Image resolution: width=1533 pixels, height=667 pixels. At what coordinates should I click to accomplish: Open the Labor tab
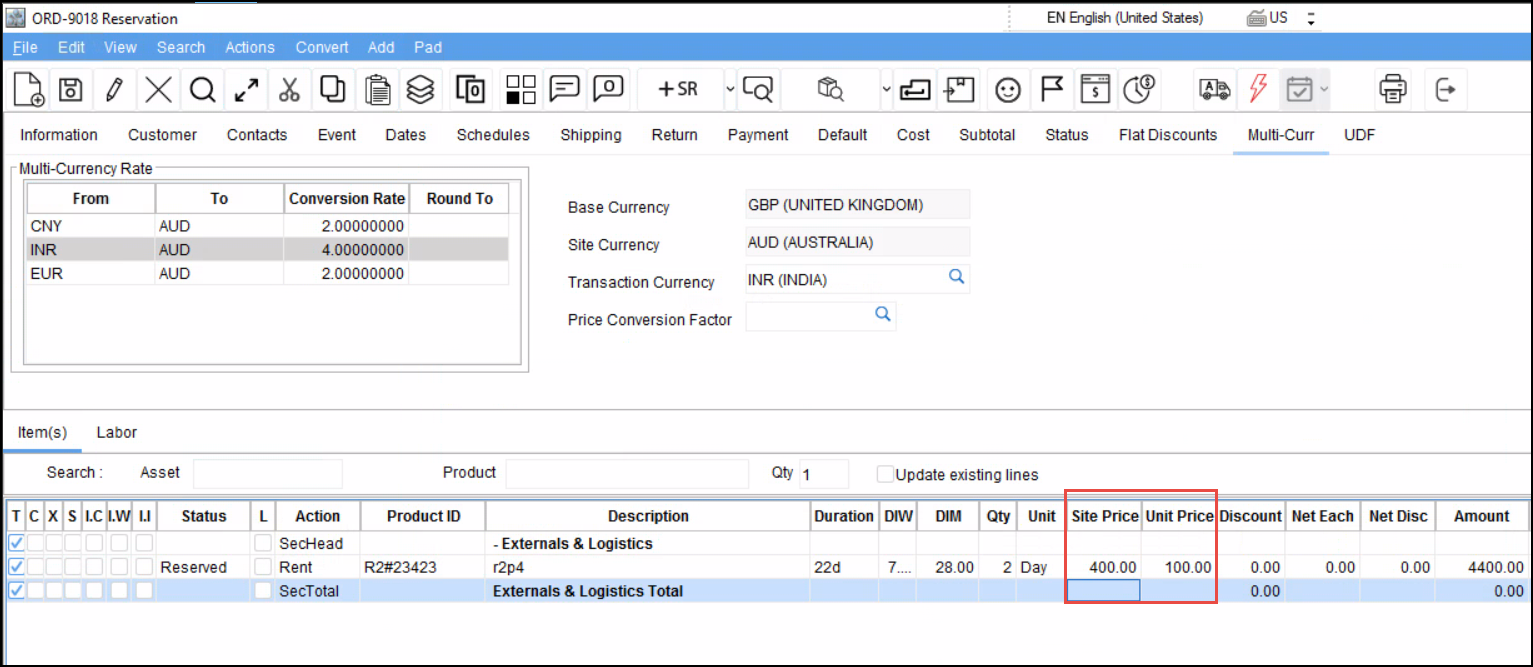click(117, 433)
